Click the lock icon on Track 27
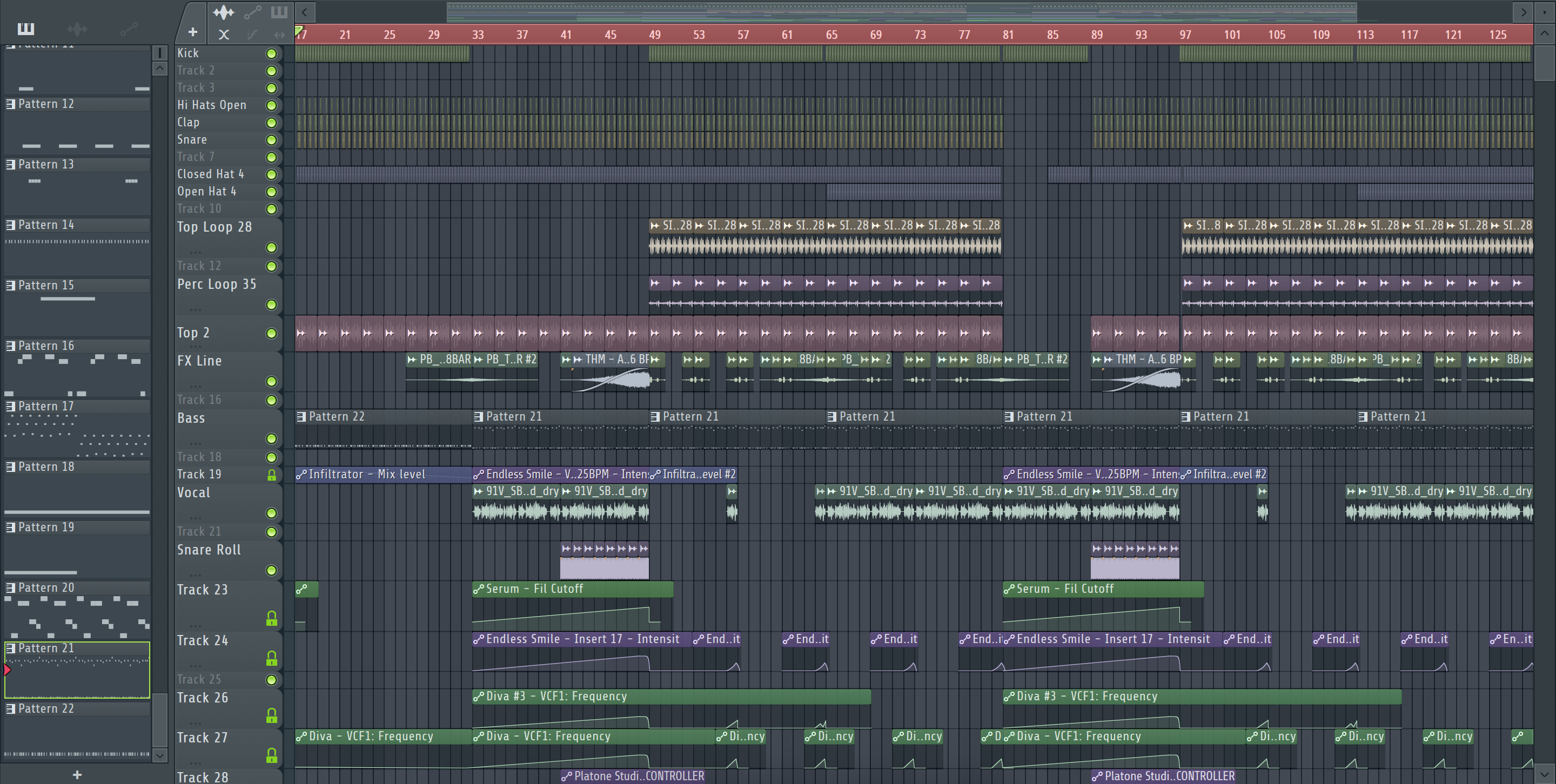This screenshot has height=784, width=1556. 272,755
